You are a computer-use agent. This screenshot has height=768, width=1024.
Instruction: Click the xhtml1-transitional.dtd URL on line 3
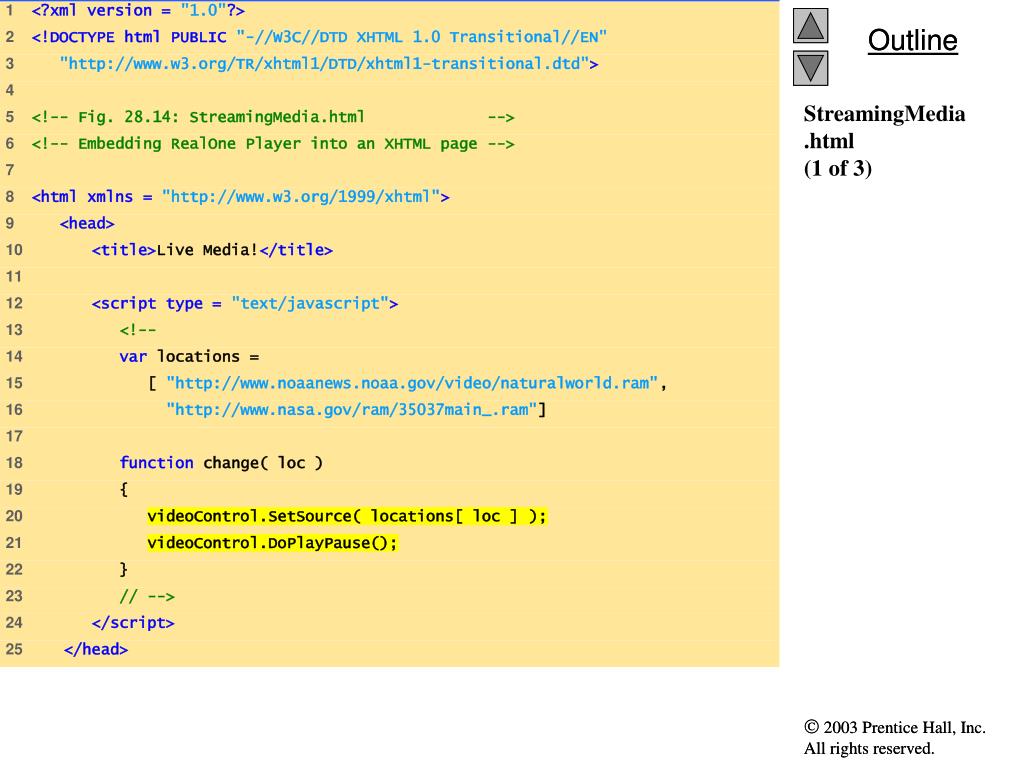(x=328, y=64)
